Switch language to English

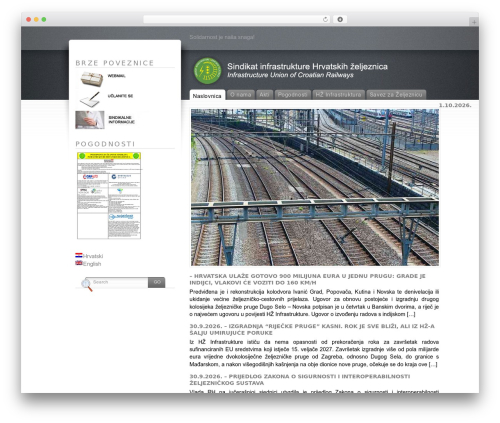(x=92, y=264)
